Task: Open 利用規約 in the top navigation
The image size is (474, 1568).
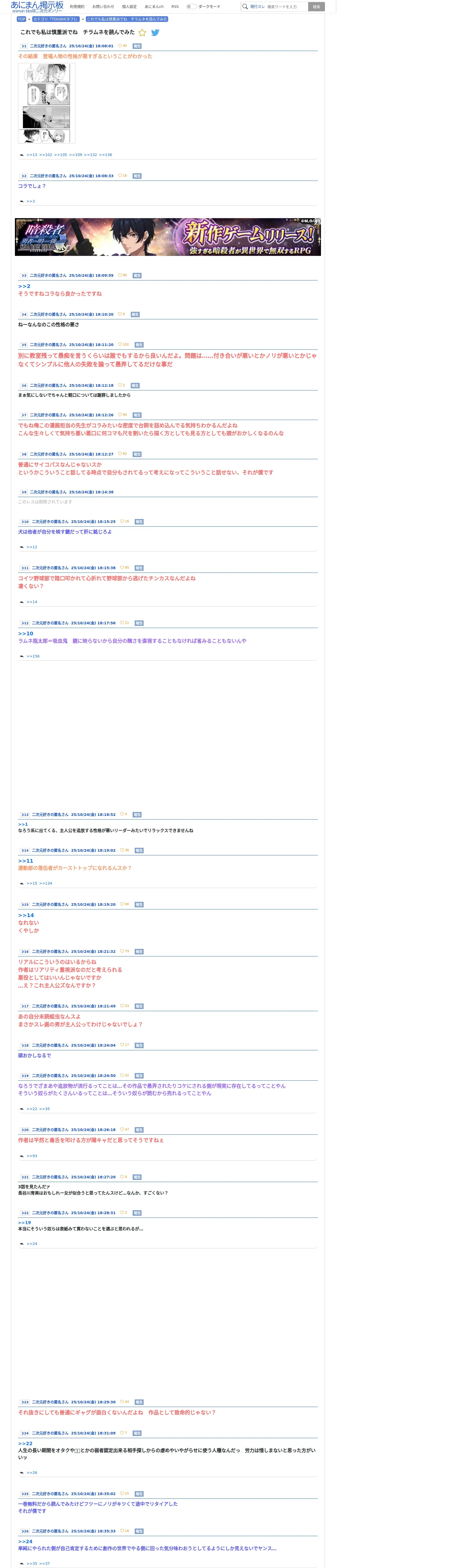Action: coord(77,7)
